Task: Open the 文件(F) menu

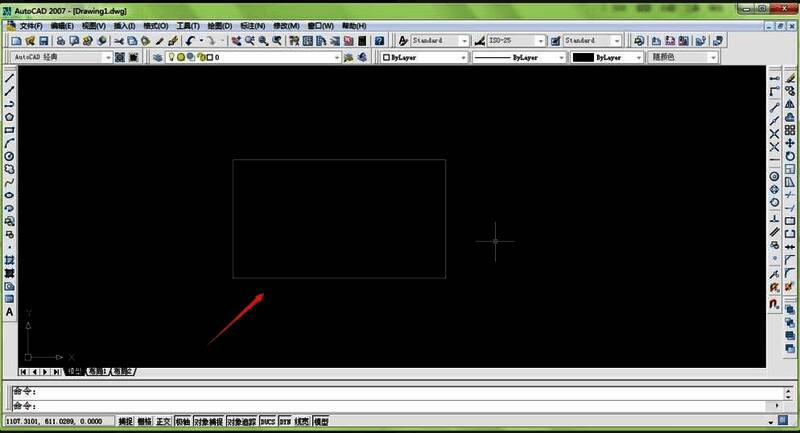Action: pos(31,25)
